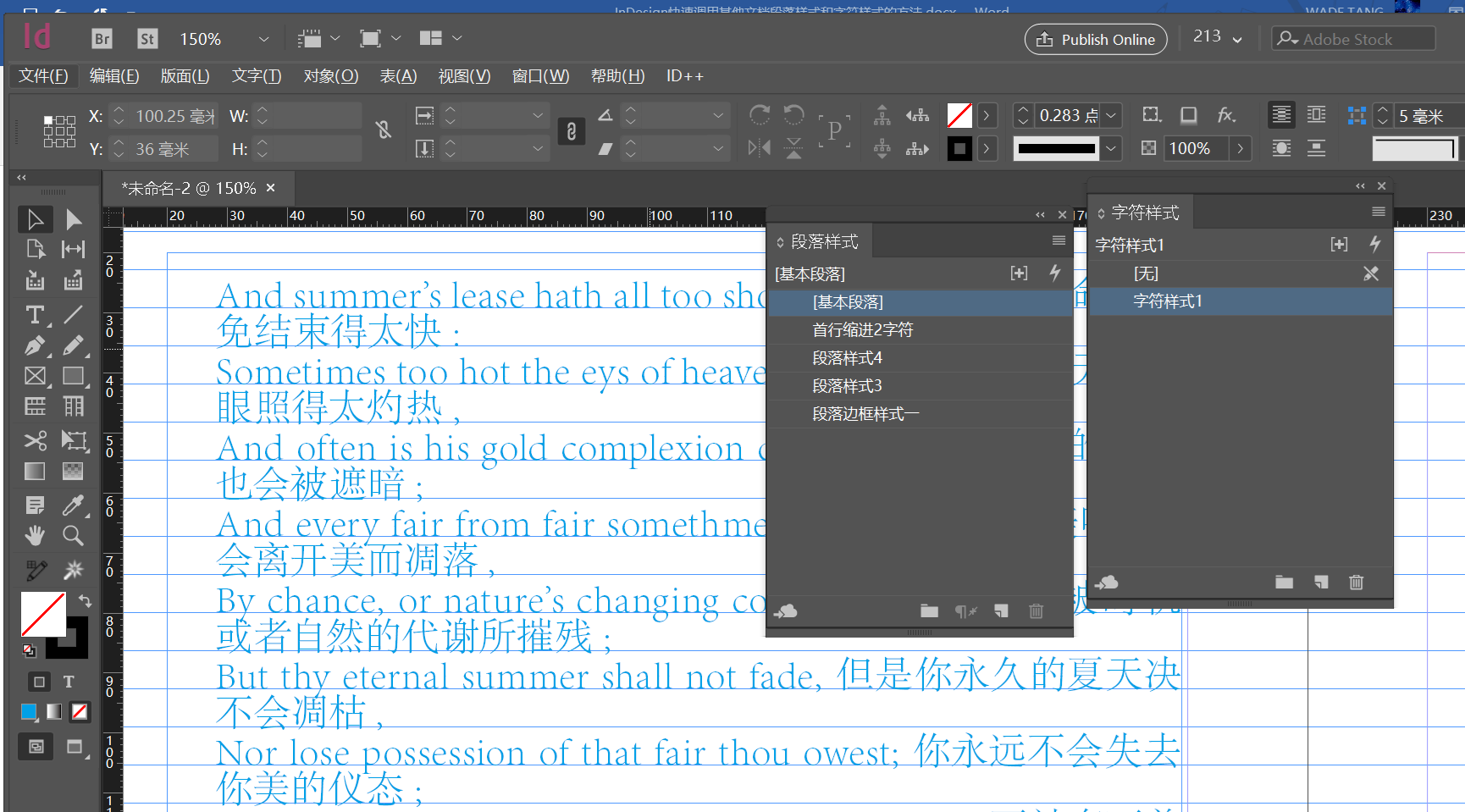Open the 文字(T) menu
Screen dimensions: 1465x812
pos(256,76)
